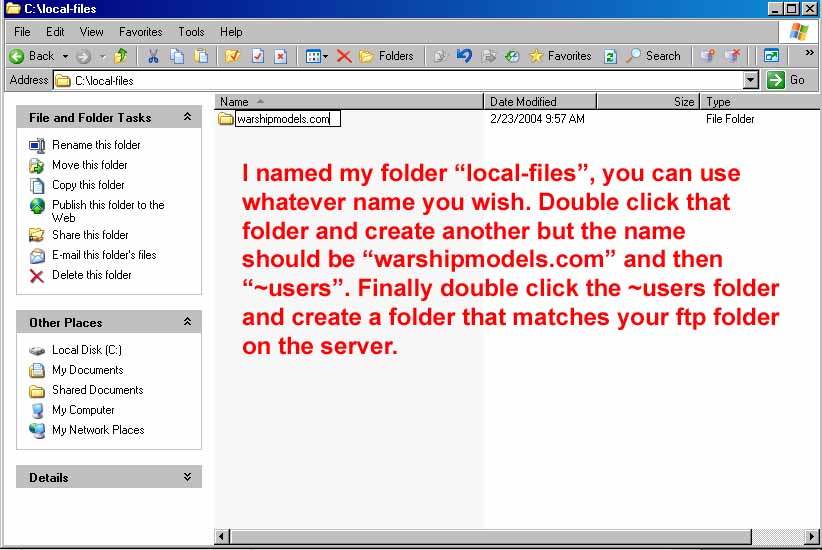Screen dimensions: 822x550
Task: Toggle the Folders pane button
Action: (x=386, y=56)
